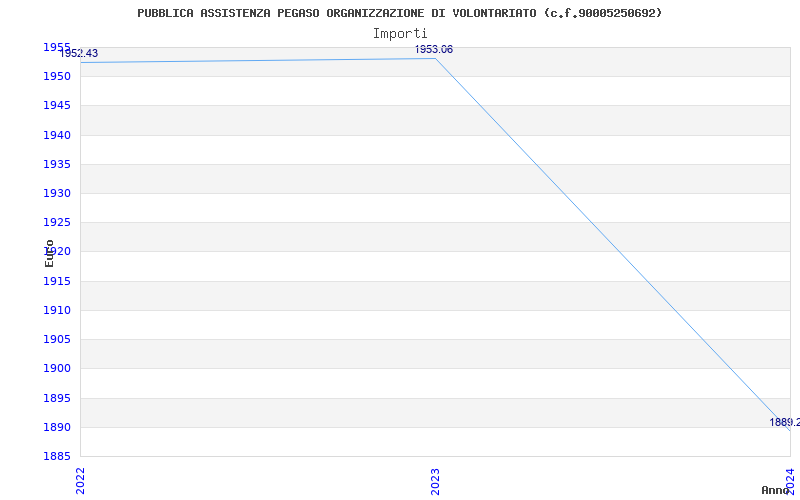Click the 1915 y-axis tick label

point(57,281)
